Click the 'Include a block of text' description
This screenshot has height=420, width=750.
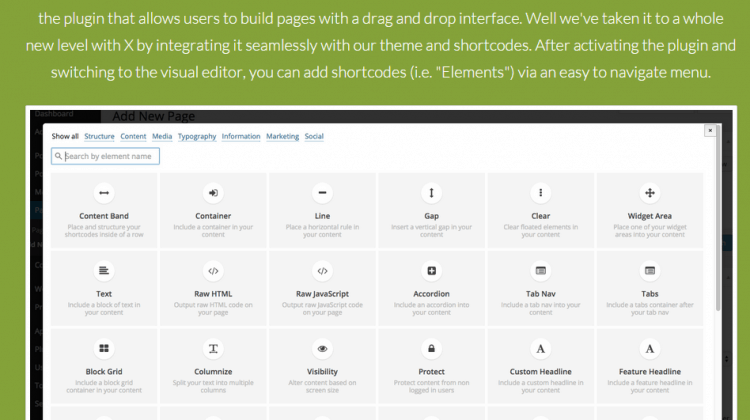[104, 309]
